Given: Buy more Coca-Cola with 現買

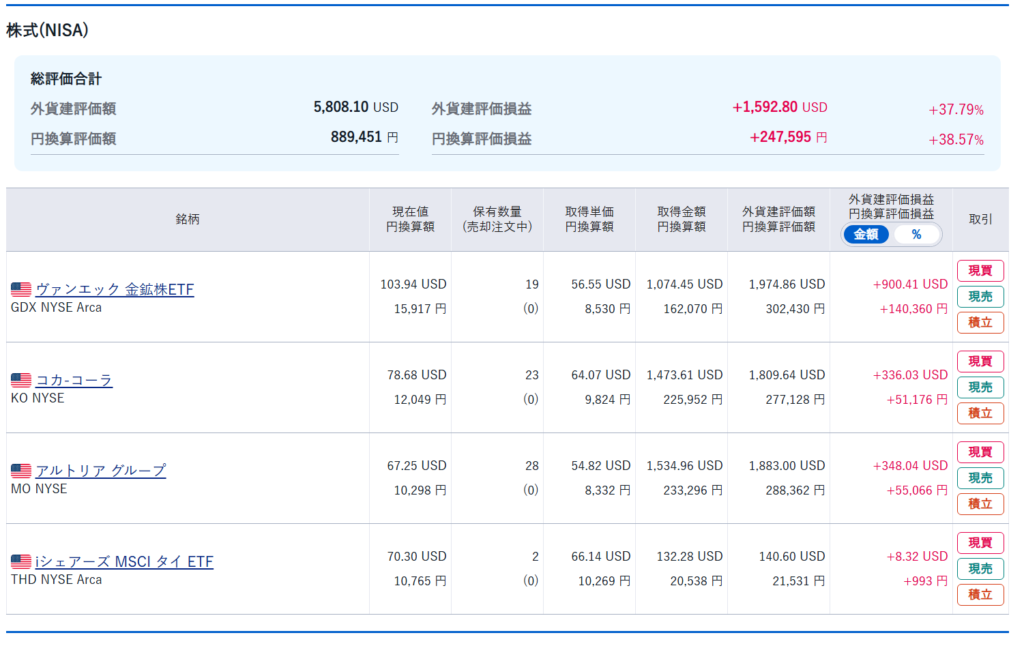Looking at the screenshot, I should click(980, 362).
